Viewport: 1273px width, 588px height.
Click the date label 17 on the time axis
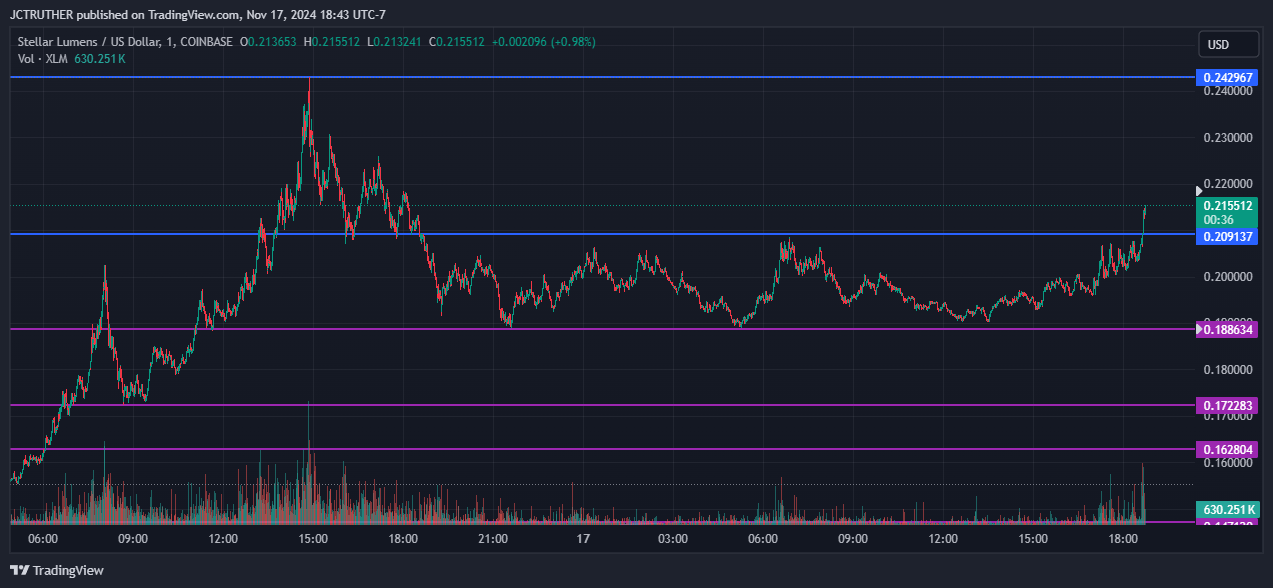point(583,539)
